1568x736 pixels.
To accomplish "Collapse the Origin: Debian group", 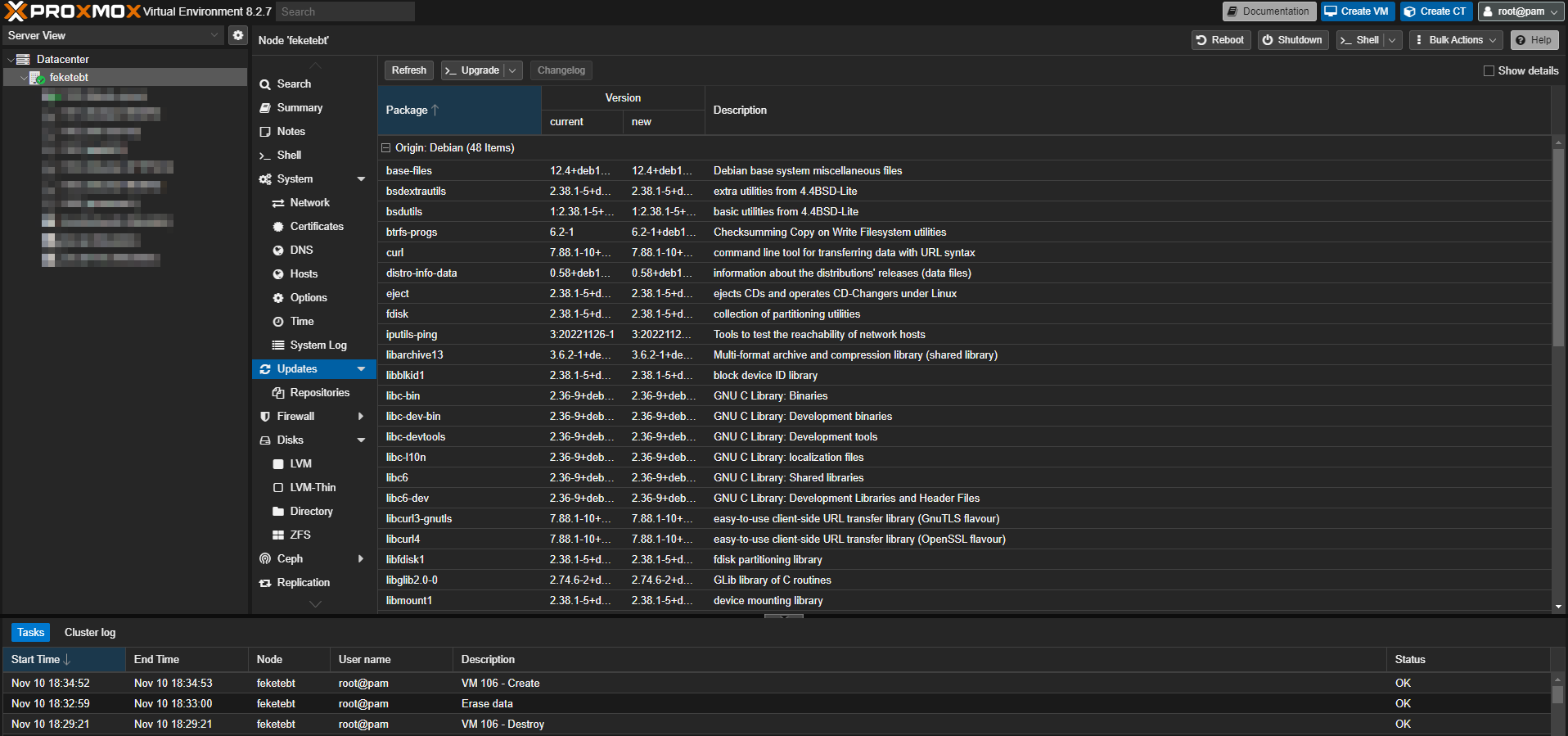I will click(385, 148).
